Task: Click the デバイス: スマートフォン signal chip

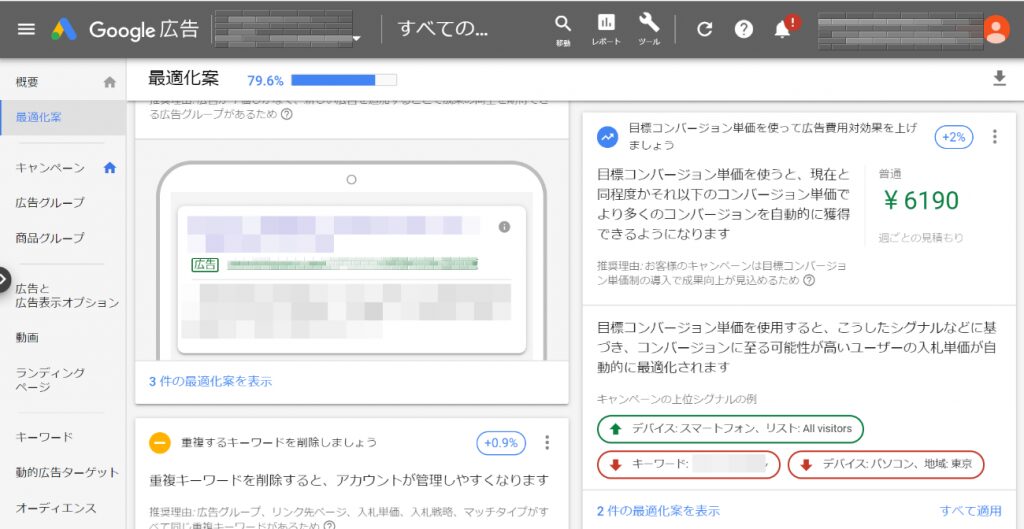Action: [730, 429]
